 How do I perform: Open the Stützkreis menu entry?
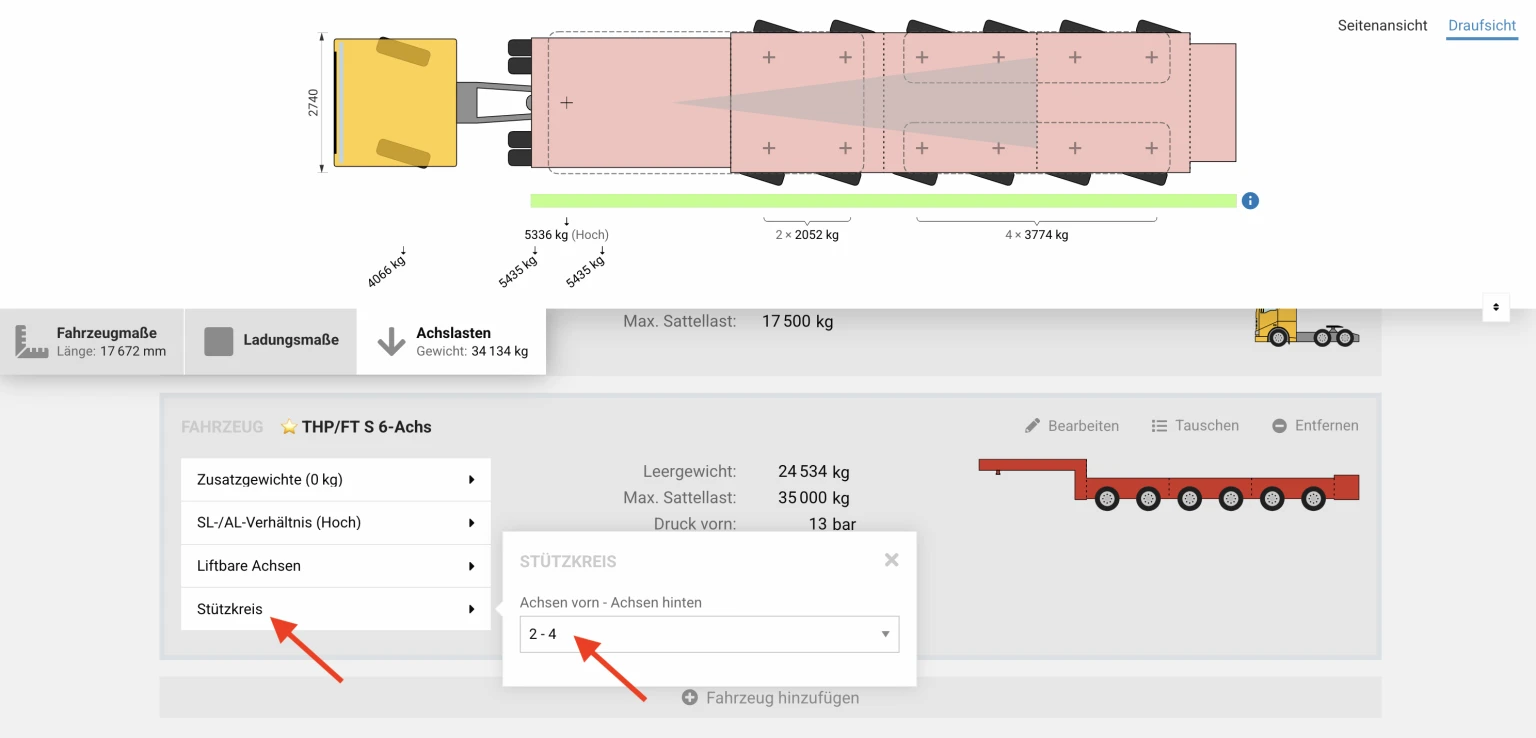pos(335,609)
